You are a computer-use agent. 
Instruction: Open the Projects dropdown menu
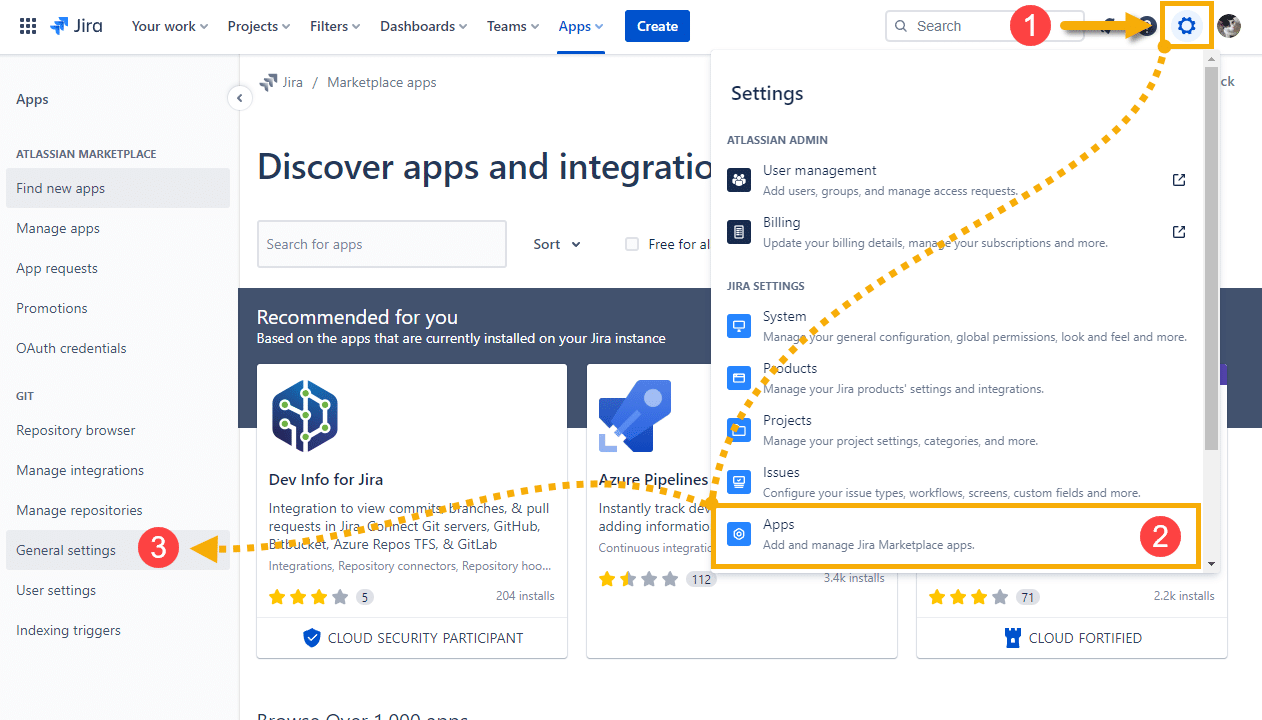click(x=259, y=26)
